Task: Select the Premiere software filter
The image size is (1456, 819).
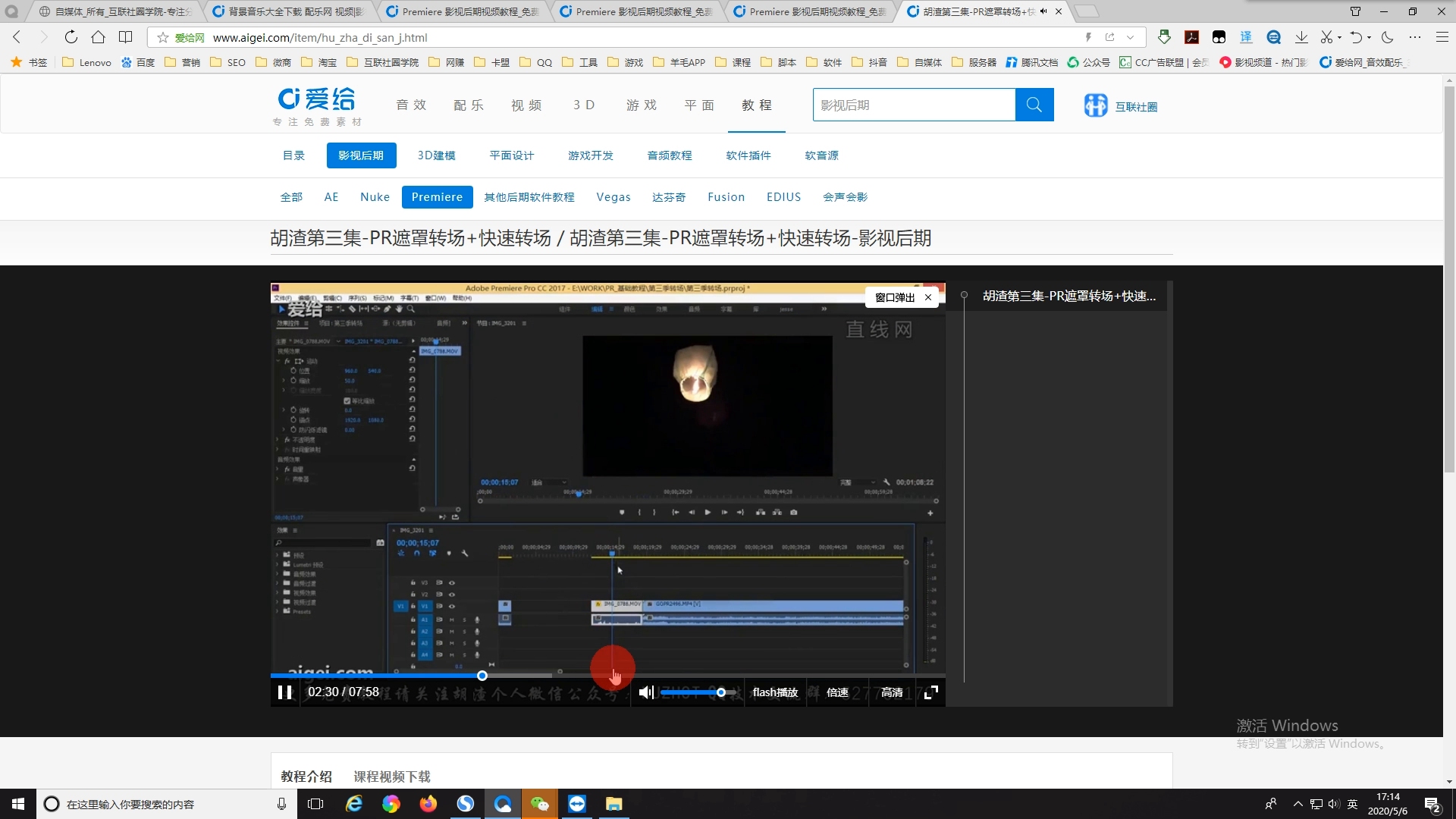Action: pyautogui.click(x=437, y=197)
